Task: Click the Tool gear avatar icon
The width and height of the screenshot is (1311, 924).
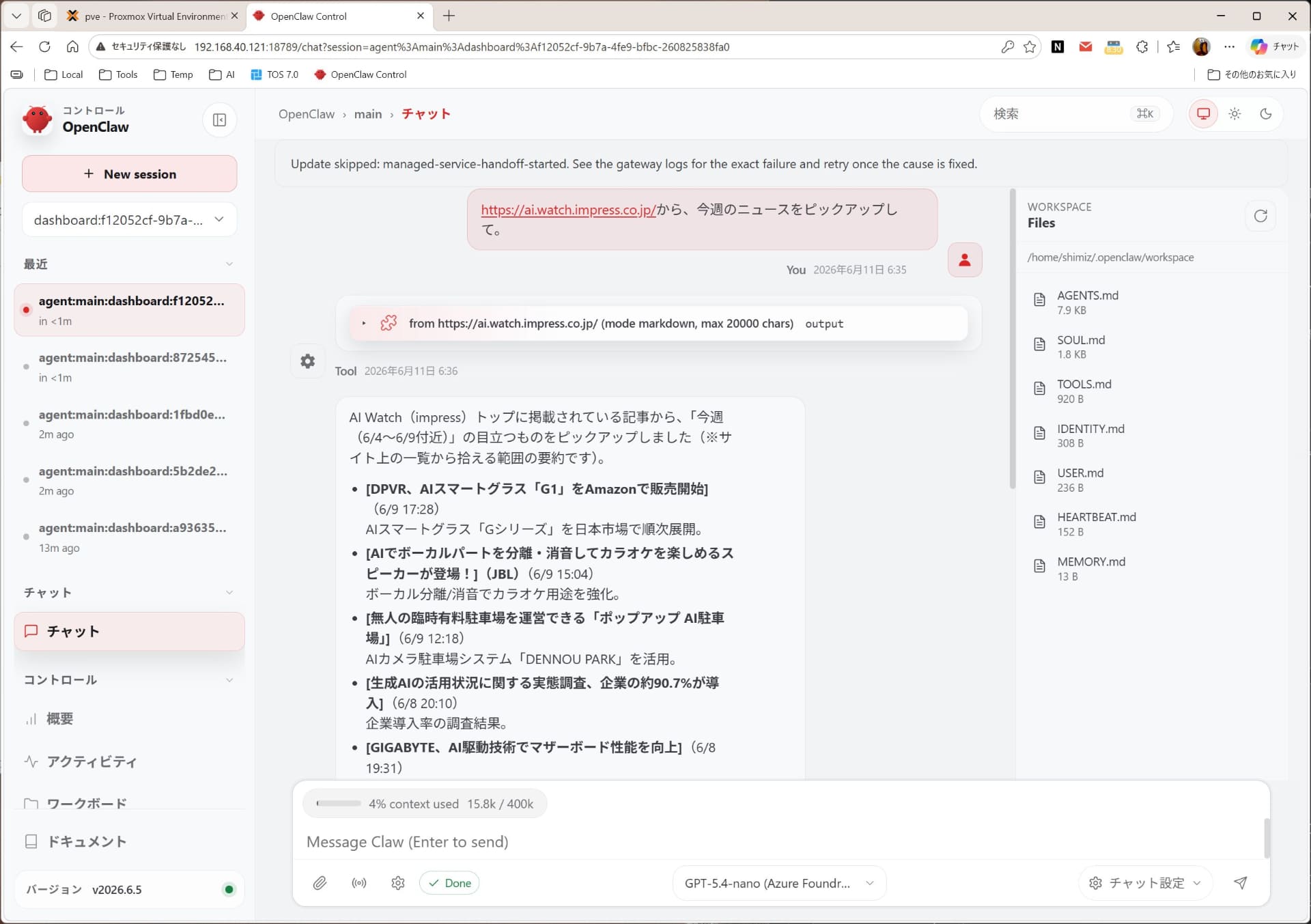Action: pos(308,361)
